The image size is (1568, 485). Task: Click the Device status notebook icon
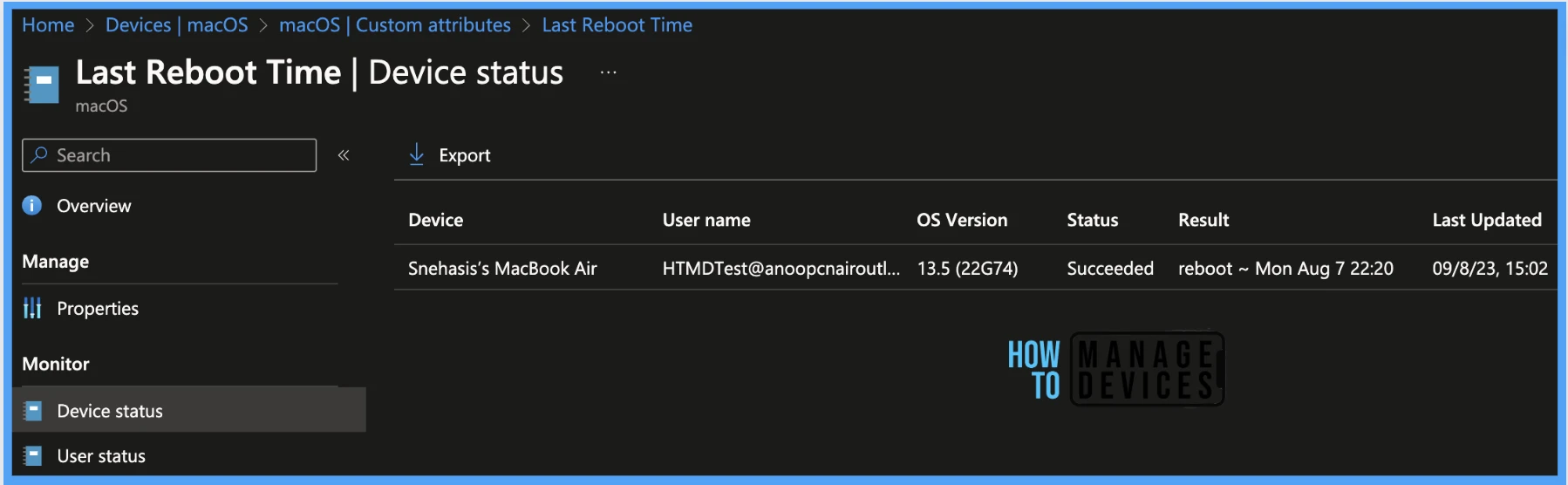pyautogui.click(x=33, y=411)
